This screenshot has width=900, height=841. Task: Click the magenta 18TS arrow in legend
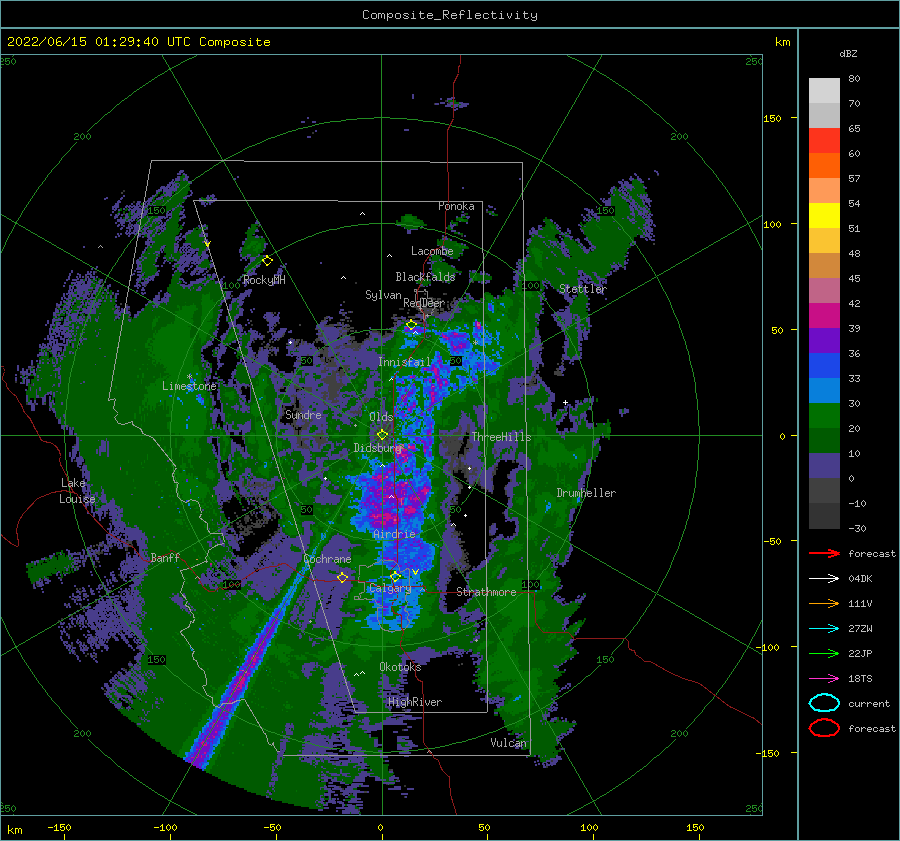coord(824,678)
